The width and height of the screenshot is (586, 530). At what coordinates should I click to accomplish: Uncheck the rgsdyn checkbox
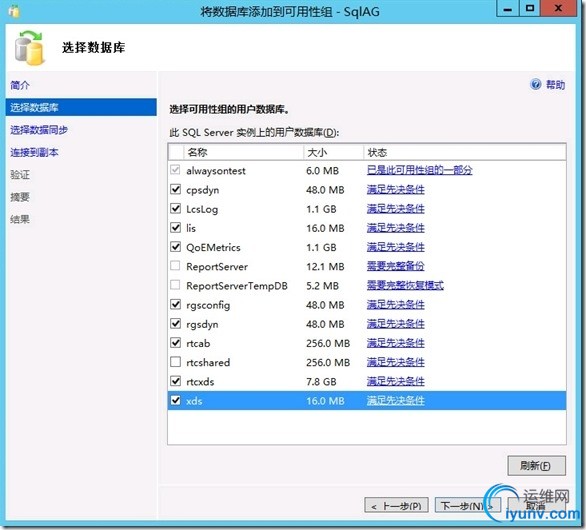pos(175,323)
